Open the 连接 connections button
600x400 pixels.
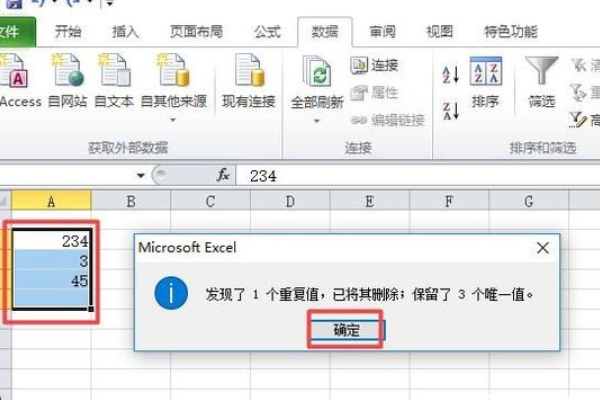tap(374, 65)
